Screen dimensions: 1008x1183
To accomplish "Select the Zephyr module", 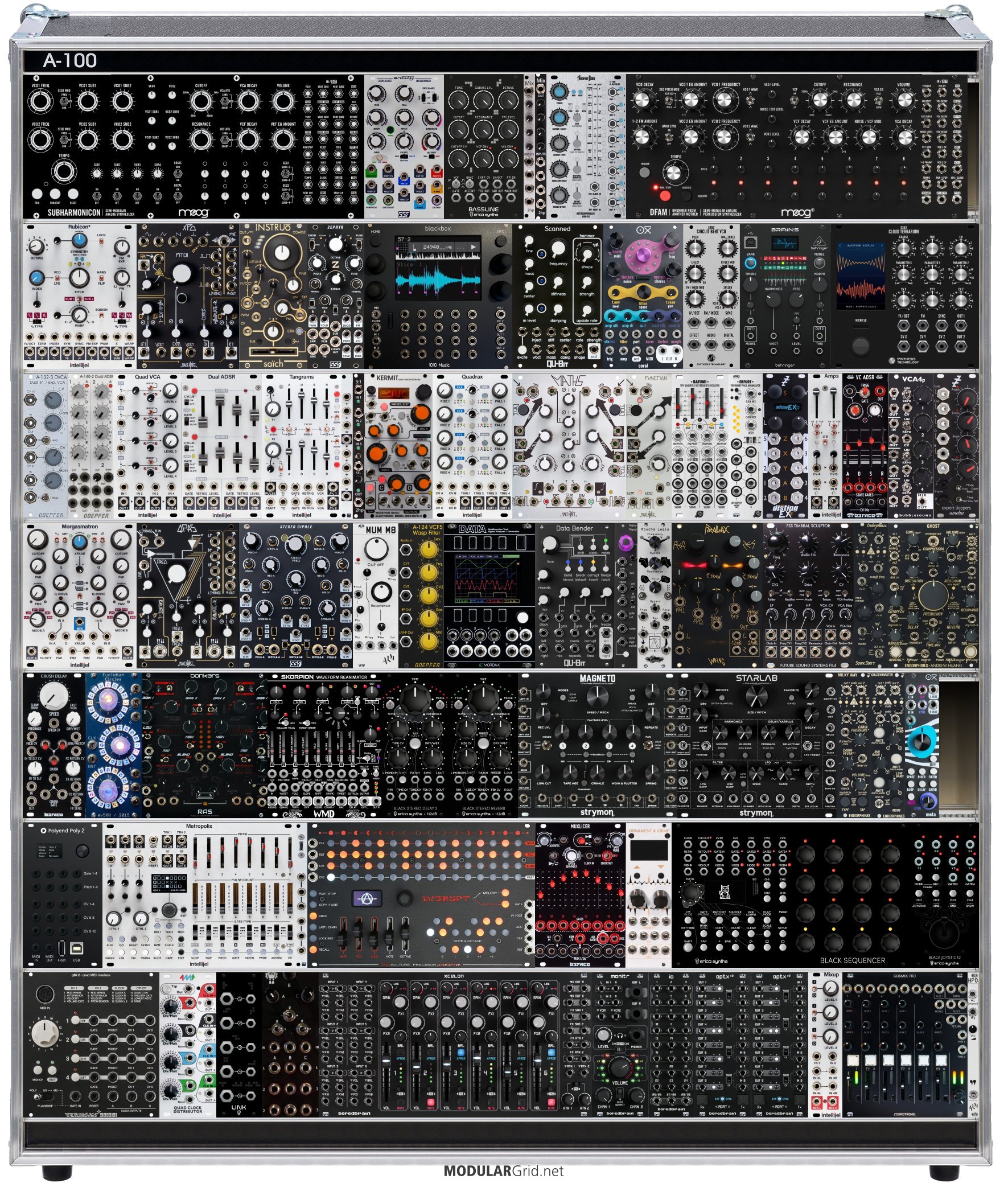I will tap(335, 296).
